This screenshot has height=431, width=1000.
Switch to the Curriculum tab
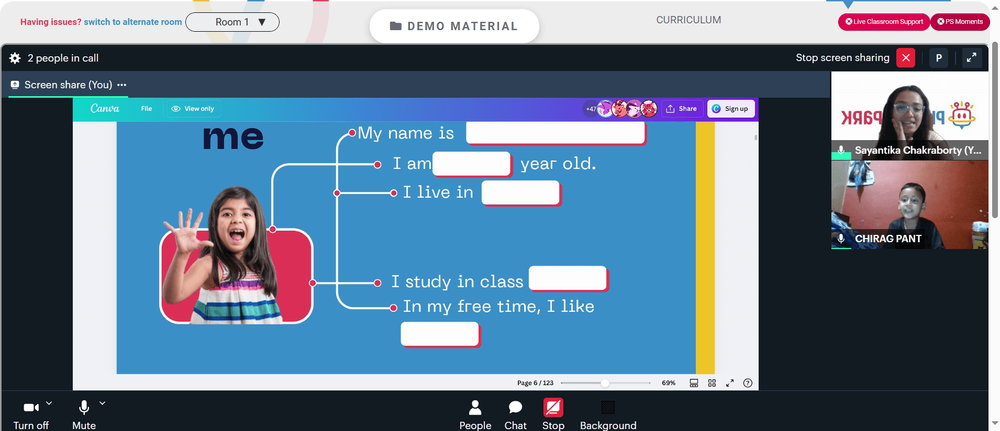tap(689, 20)
